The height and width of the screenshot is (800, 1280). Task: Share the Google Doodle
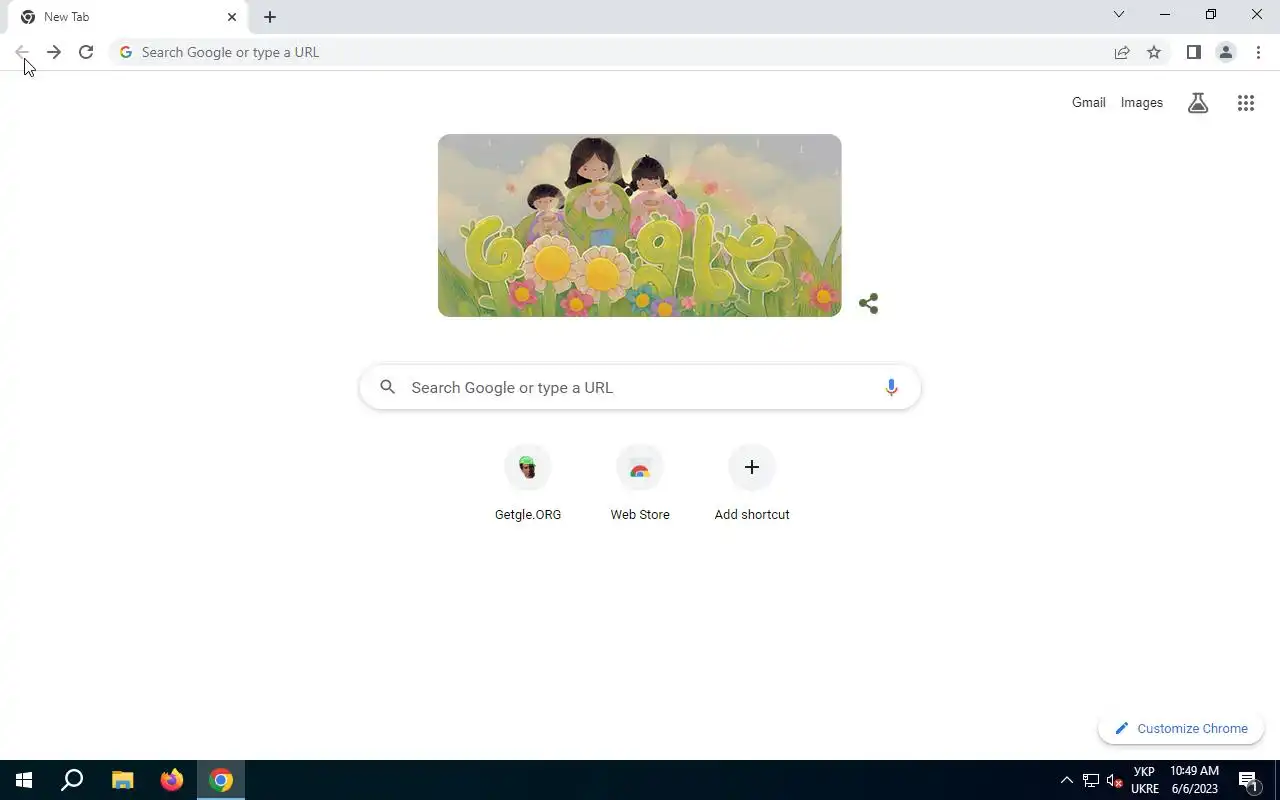point(868,303)
